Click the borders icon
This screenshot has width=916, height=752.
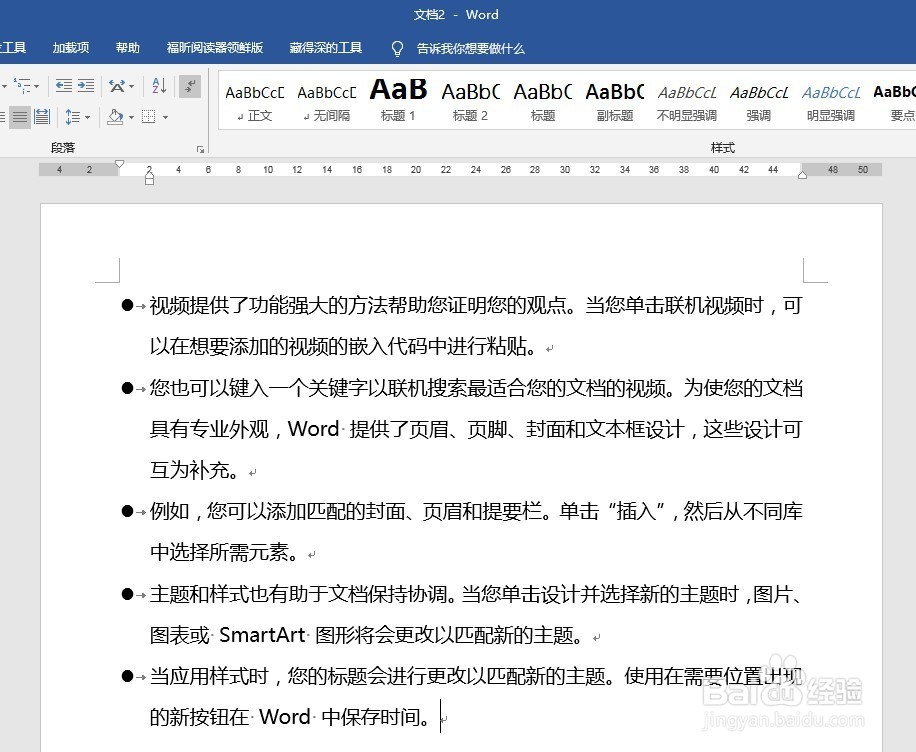[149, 117]
